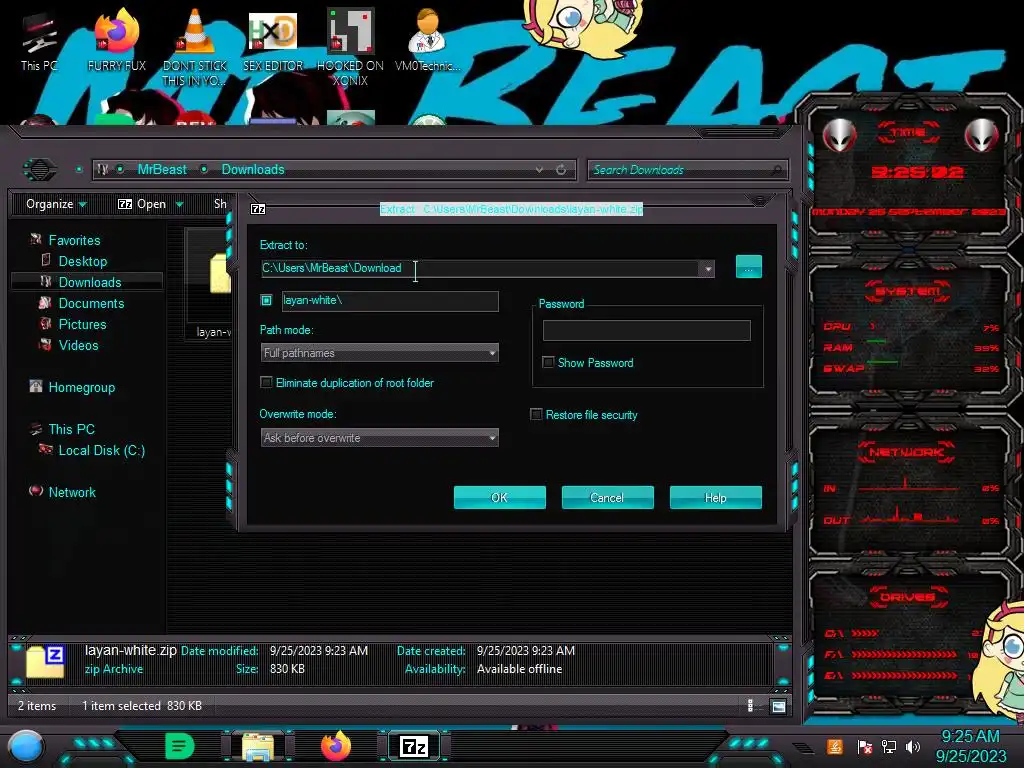Select Desktop in the navigation pane
1024x768 pixels.
click(x=82, y=261)
